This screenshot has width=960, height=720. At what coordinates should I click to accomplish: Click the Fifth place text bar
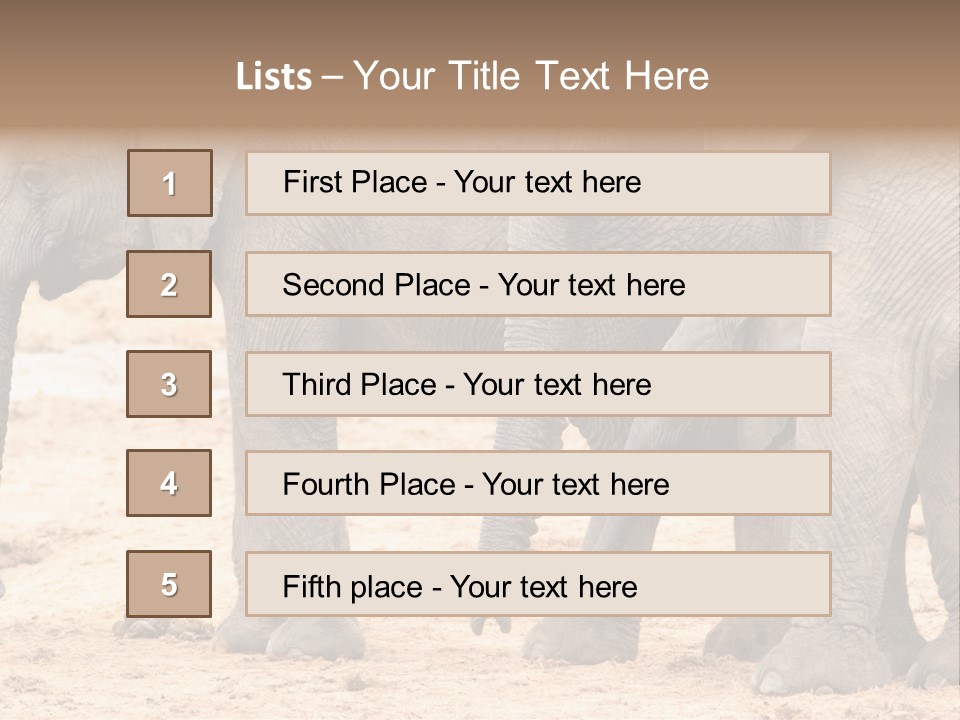[538, 584]
